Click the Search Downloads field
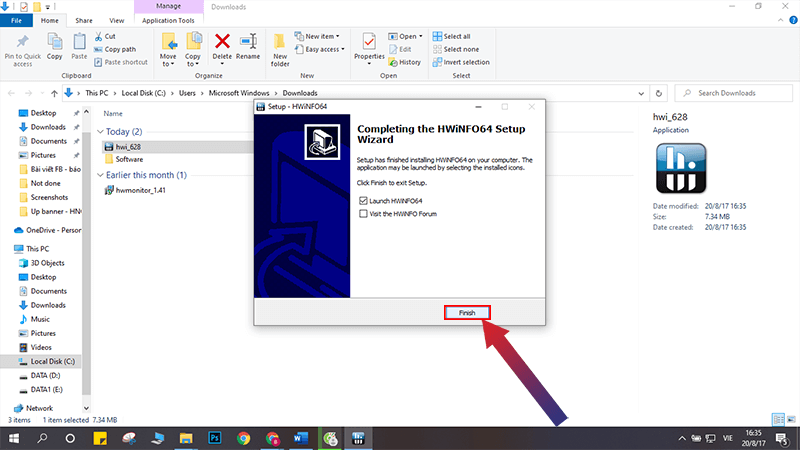 click(734, 93)
